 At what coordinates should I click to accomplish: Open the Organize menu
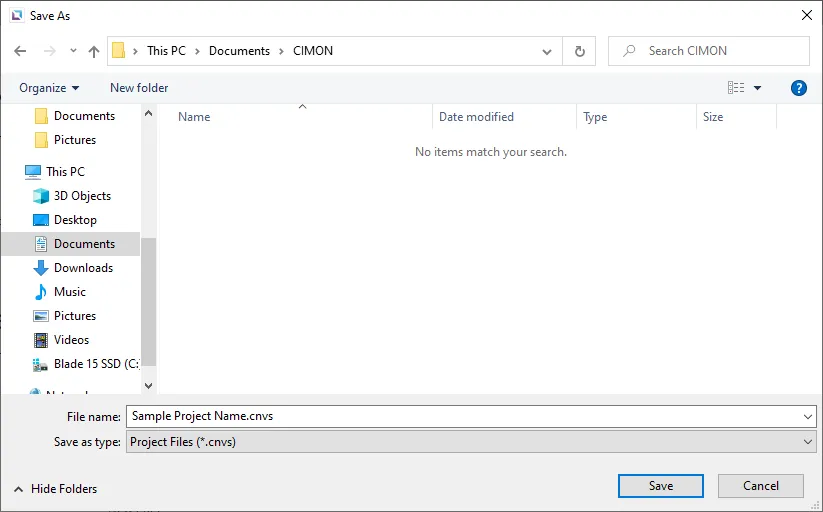[x=49, y=88]
